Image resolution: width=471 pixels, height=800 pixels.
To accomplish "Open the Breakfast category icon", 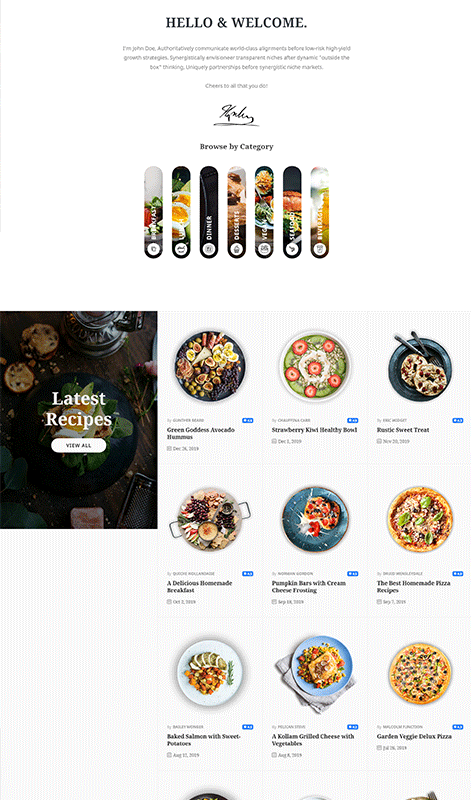I will click(154, 249).
